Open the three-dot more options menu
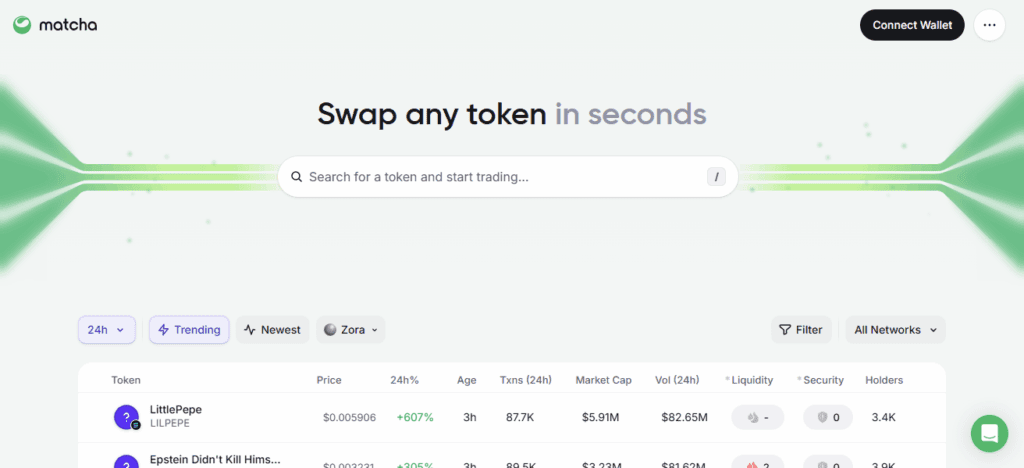Image resolution: width=1024 pixels, height=468 pixels. tap(989, 25)
